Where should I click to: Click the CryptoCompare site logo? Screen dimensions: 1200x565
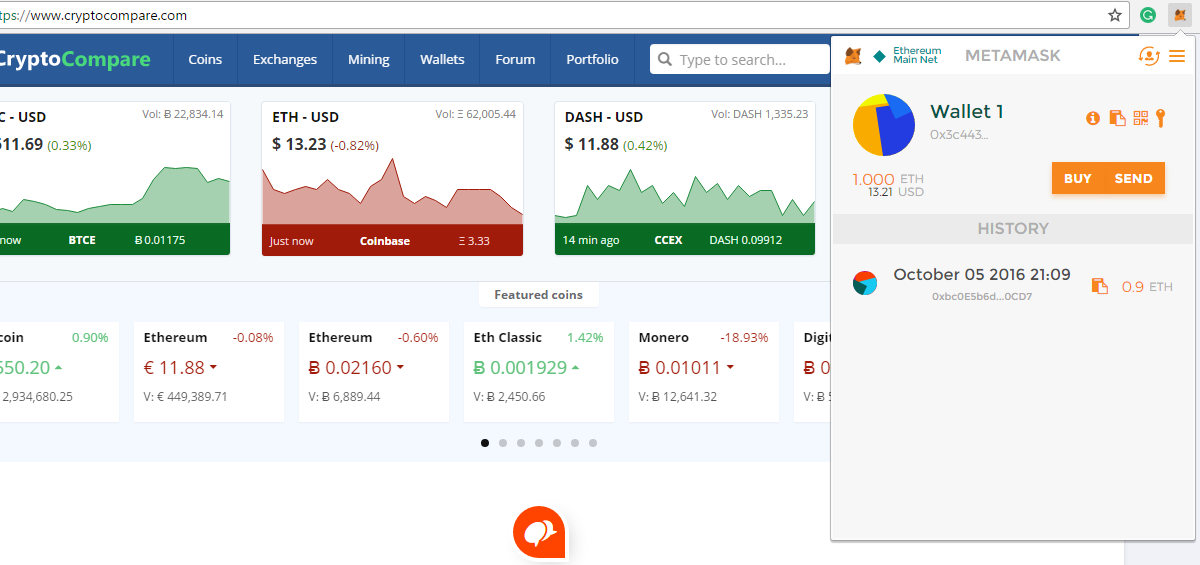74,59
